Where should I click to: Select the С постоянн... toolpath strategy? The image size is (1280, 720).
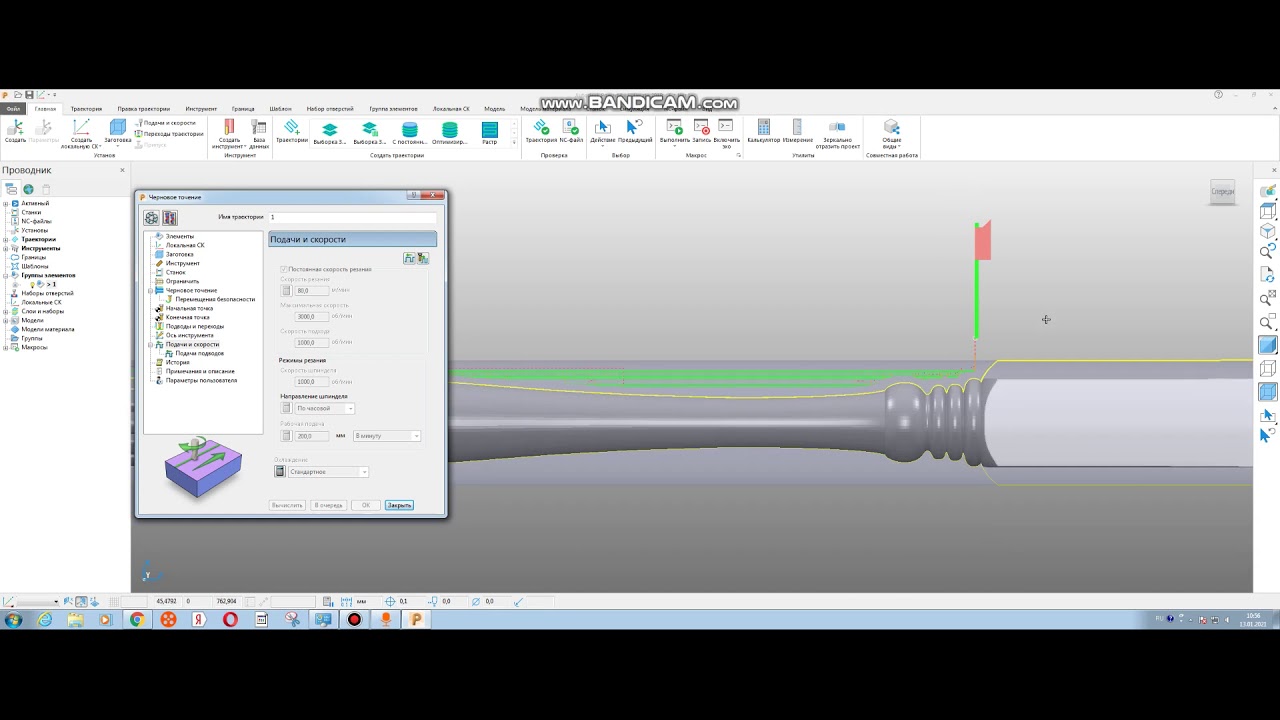[x=409, y=133]
